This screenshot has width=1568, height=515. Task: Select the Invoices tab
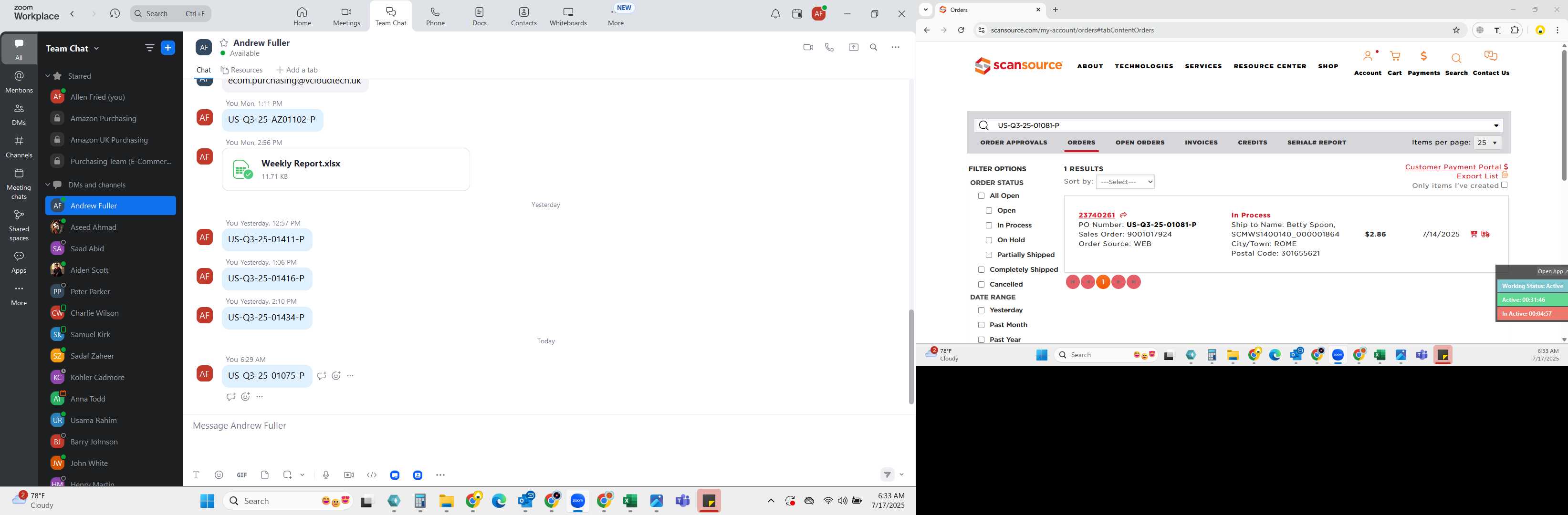tap(1201, 143)
